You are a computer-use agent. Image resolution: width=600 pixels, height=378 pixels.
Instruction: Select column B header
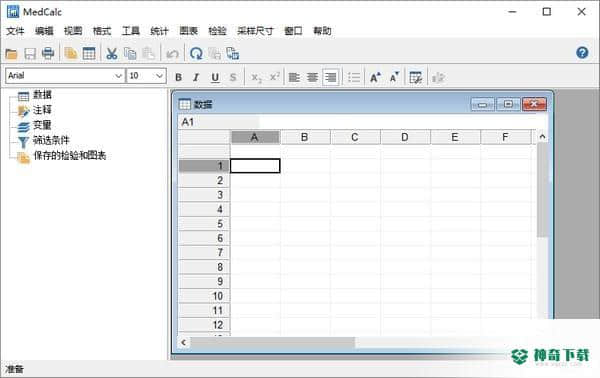(x=305, y=137)
